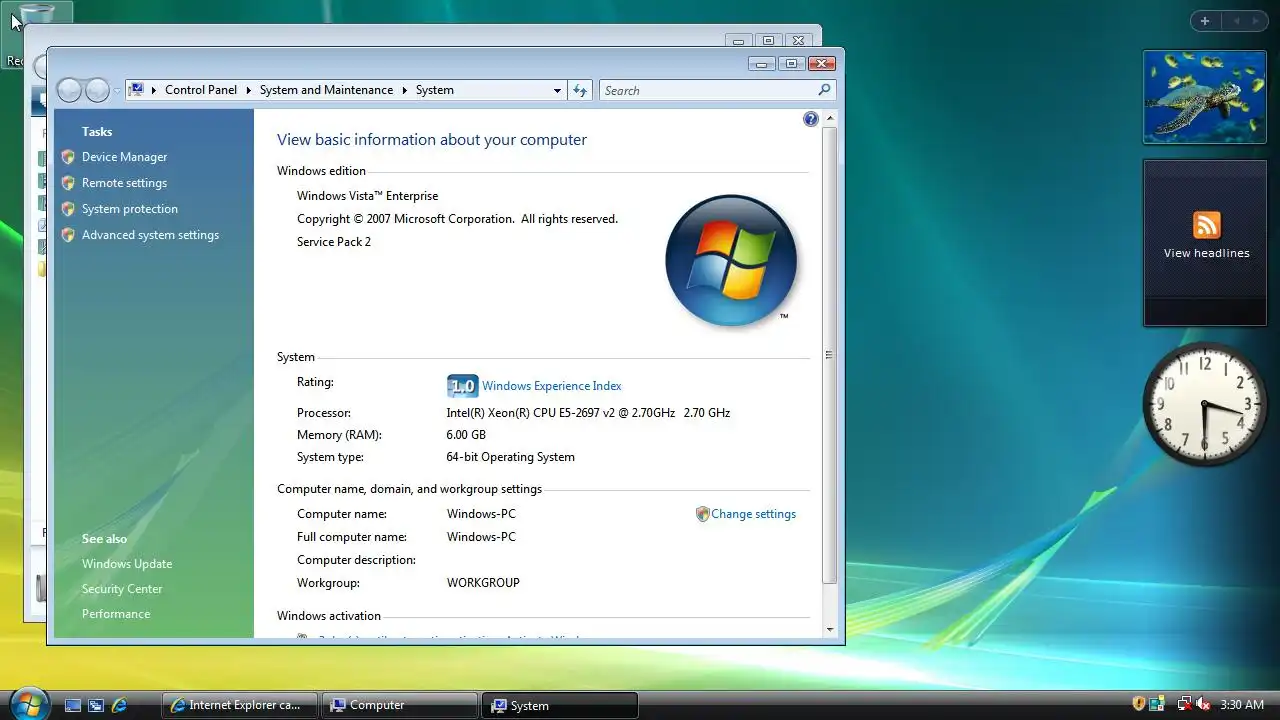Click the RSS feed icon in gadget

pyautogui.click(x=1206, y=225)
